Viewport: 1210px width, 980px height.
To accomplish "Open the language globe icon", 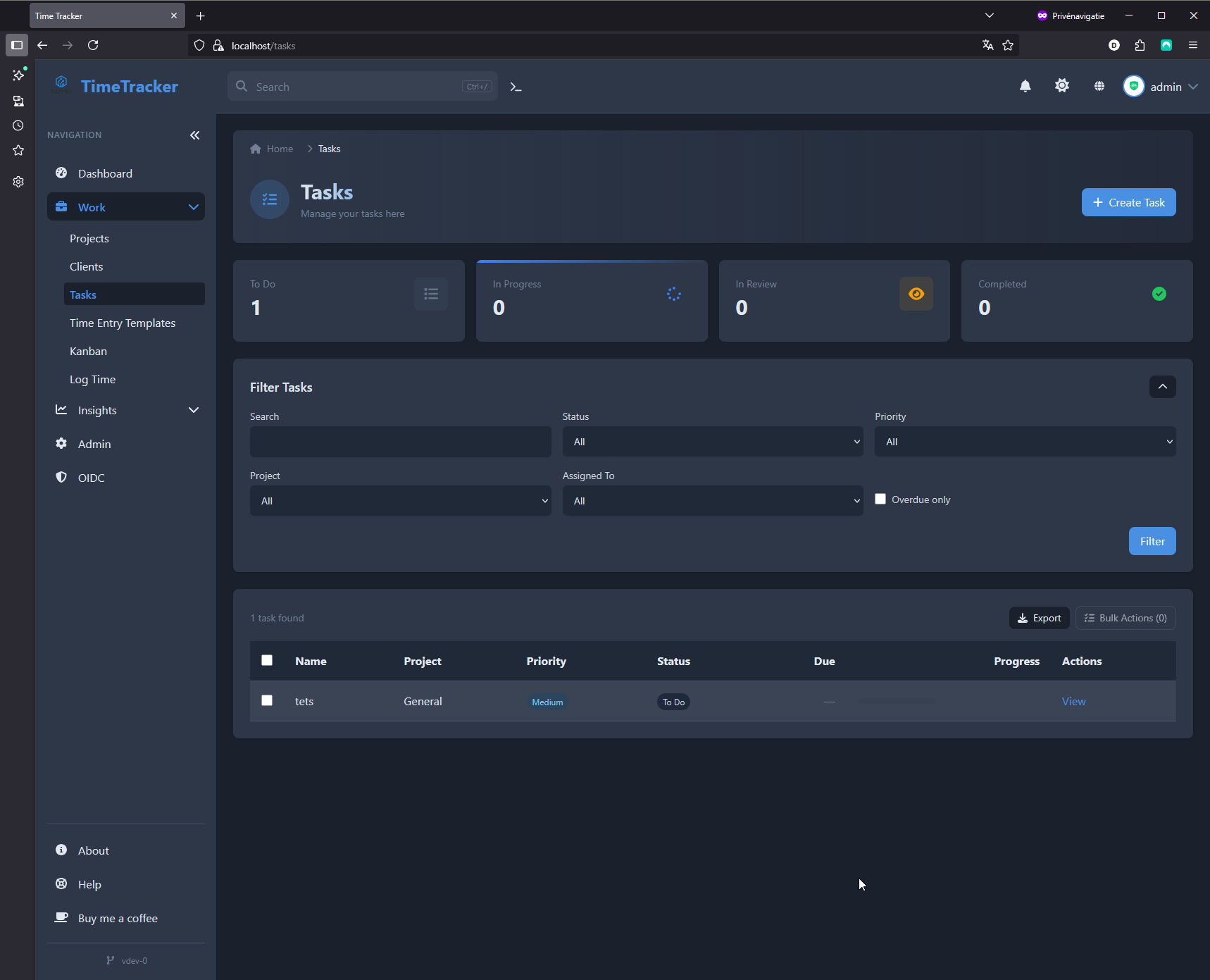I will tap(1099, 86).
